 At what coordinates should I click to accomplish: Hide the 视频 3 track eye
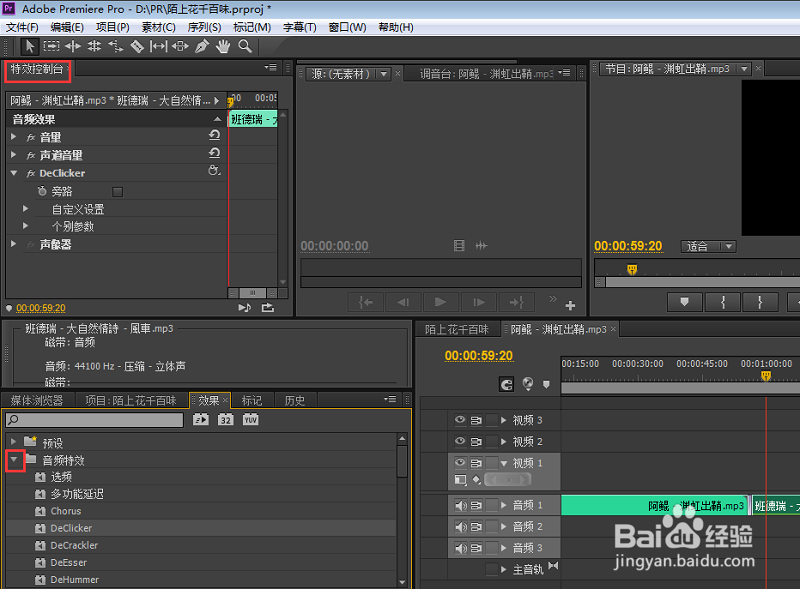460,420
